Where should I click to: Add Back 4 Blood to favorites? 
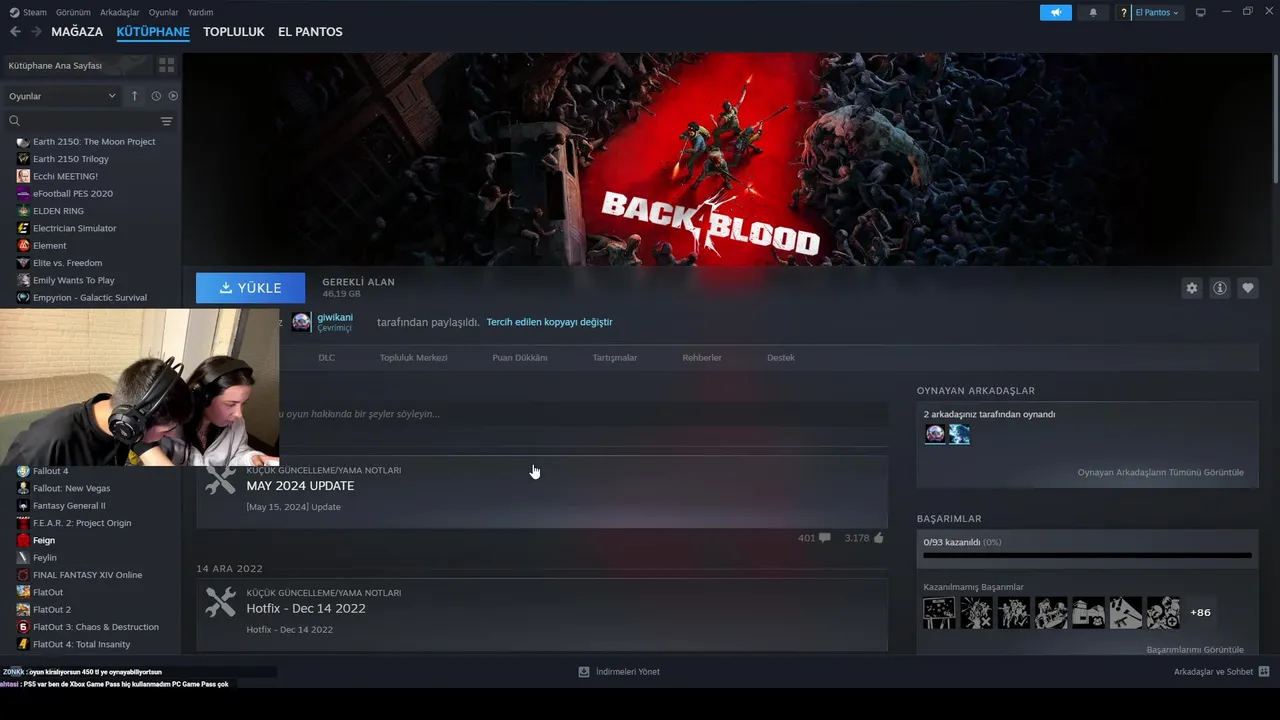pos(1248,288)
